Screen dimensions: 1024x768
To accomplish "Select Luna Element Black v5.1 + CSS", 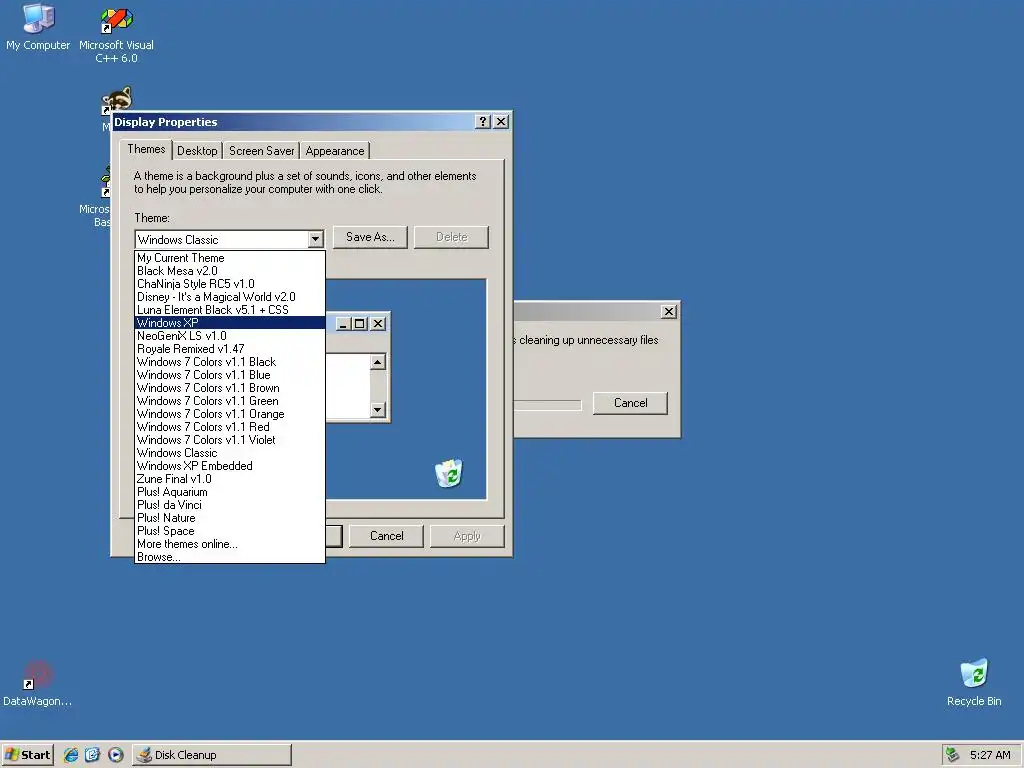I will (230, 310).
